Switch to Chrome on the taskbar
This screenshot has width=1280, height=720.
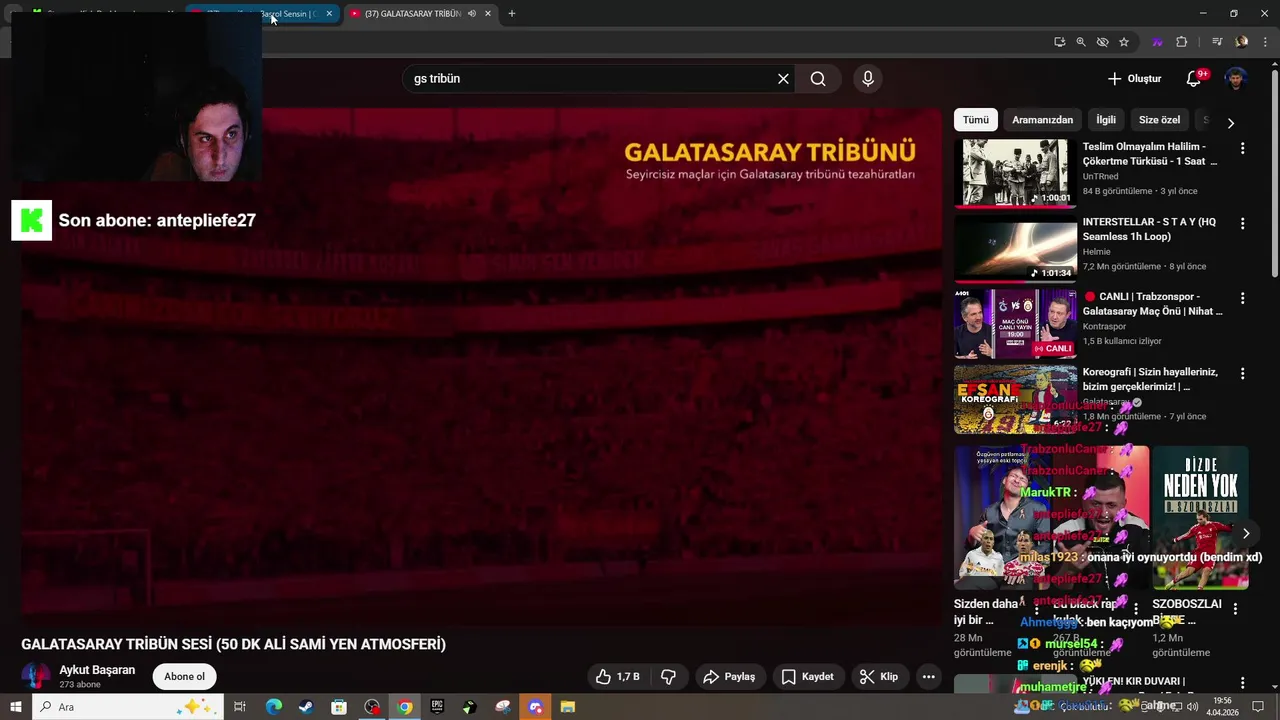404,707
